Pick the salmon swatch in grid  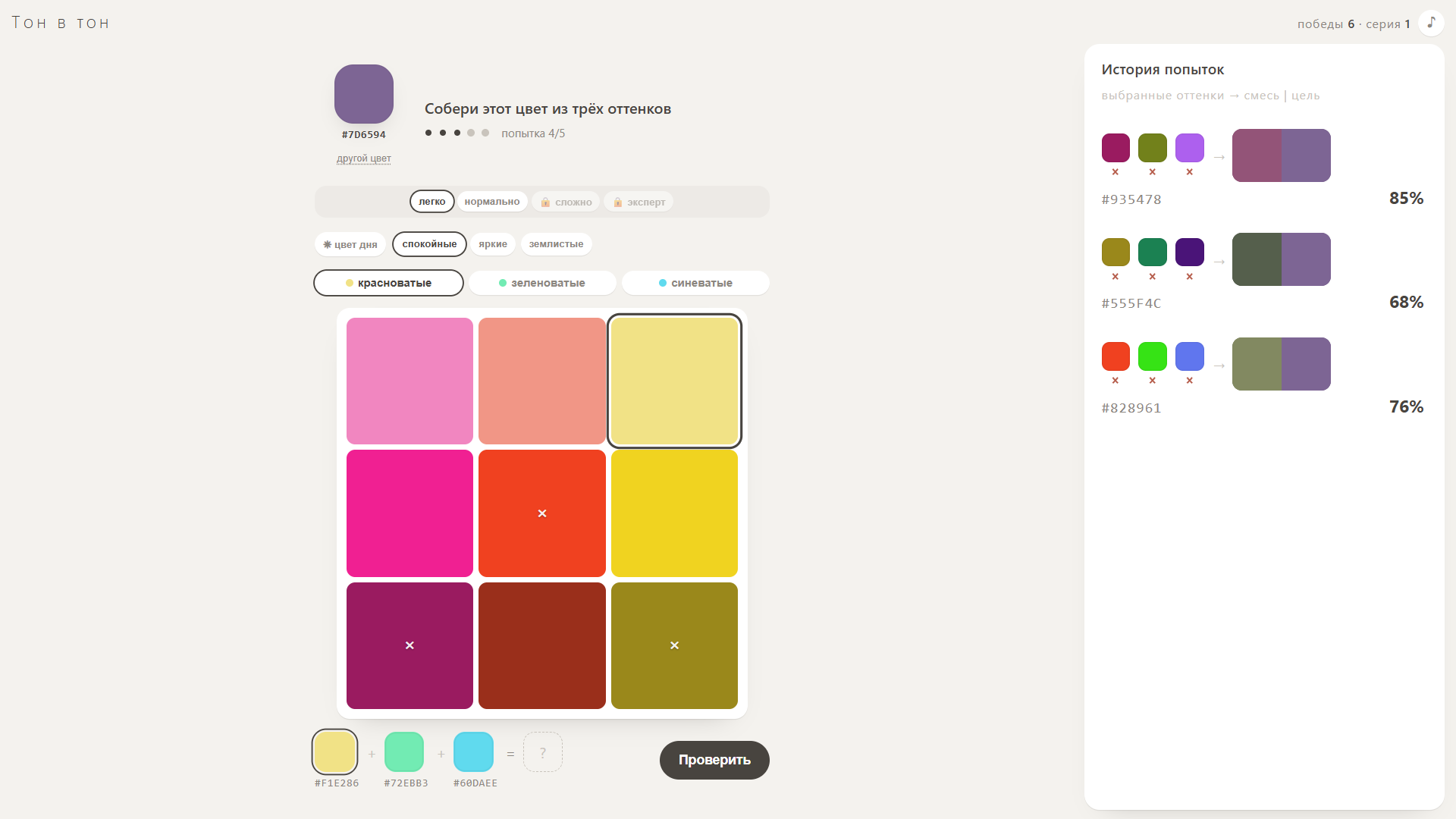click(x=542, y=381)
